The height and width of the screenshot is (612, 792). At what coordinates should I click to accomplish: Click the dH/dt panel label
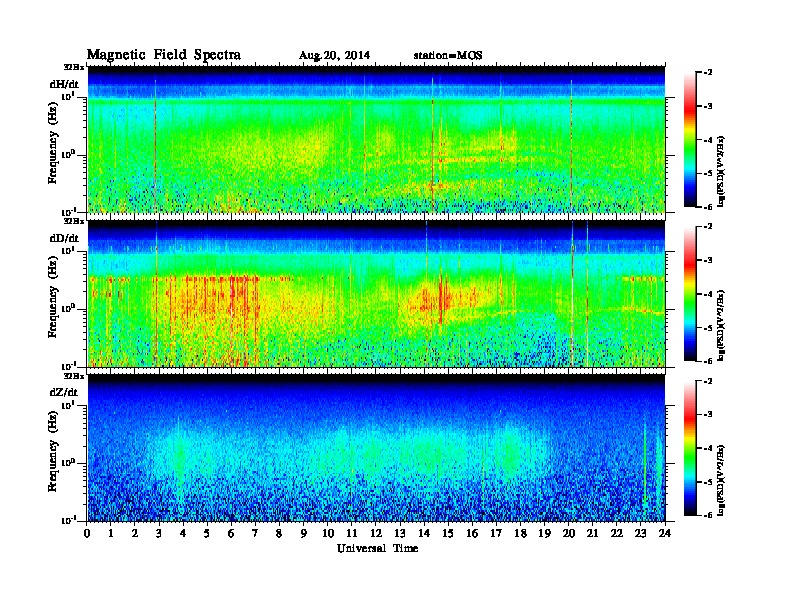[x=64, y=84]
